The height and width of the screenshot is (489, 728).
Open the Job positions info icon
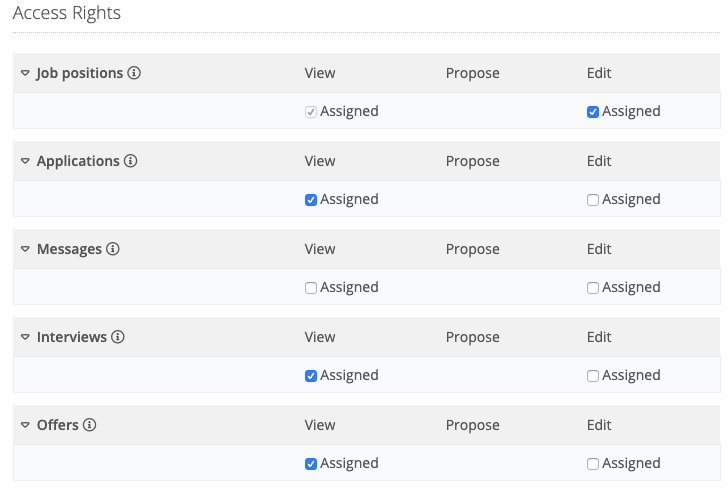pyautogui.click(x=134, y=73)
